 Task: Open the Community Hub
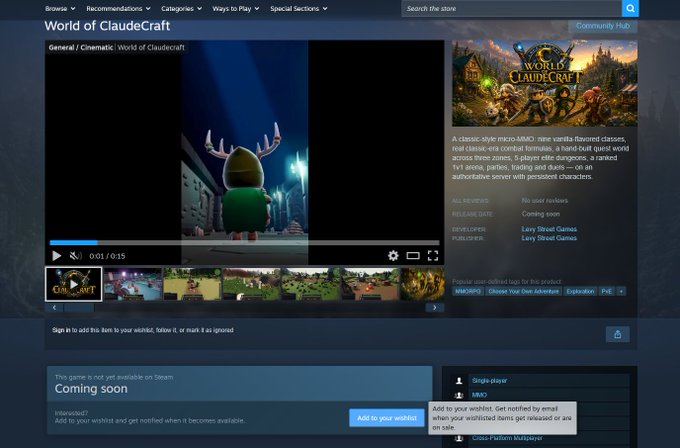coord(602,26)
